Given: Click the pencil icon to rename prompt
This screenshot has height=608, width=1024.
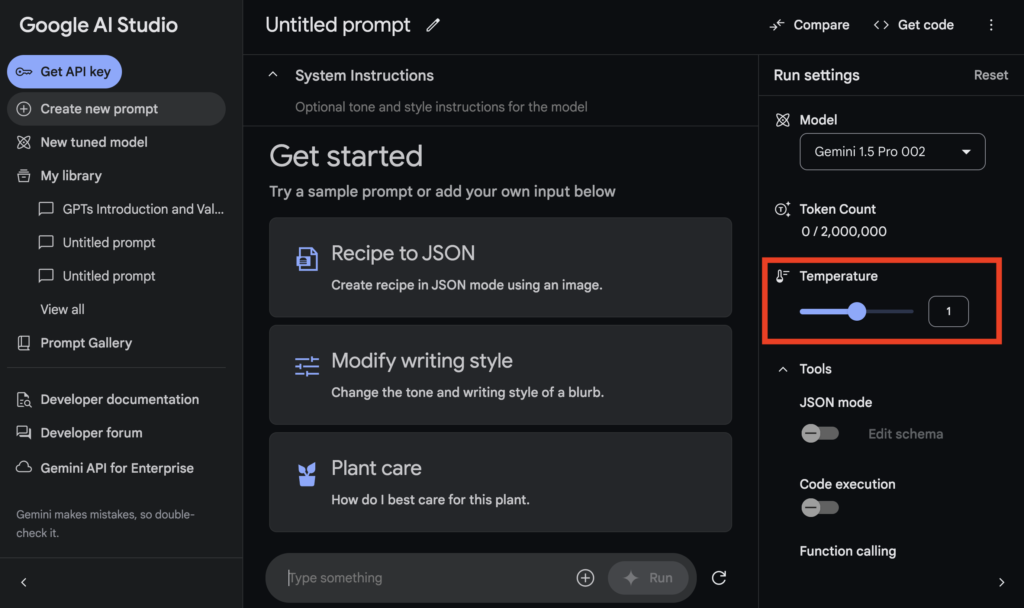Looking at the screenshot, I should 433,25.
